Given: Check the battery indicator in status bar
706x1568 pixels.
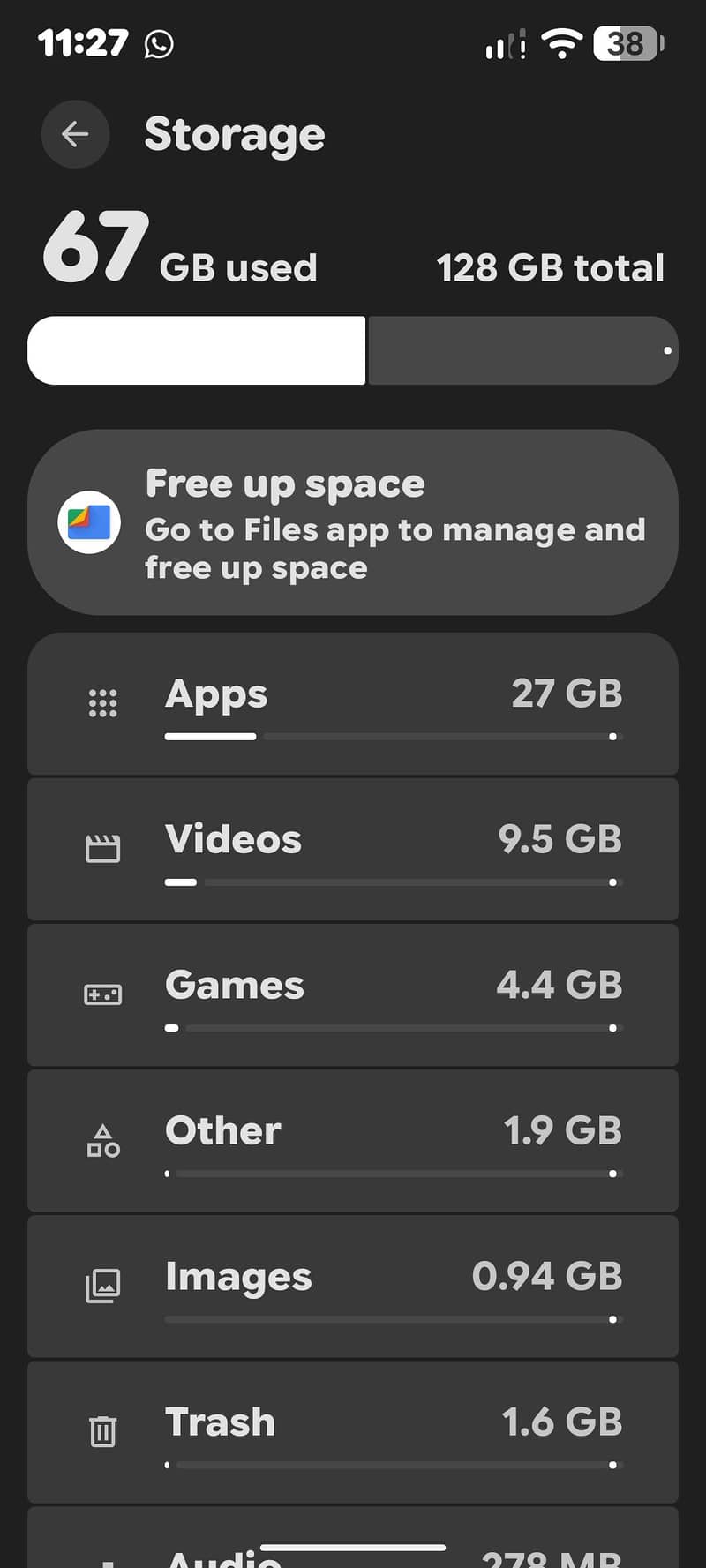Looking at the screenshot, I should 628,43.
